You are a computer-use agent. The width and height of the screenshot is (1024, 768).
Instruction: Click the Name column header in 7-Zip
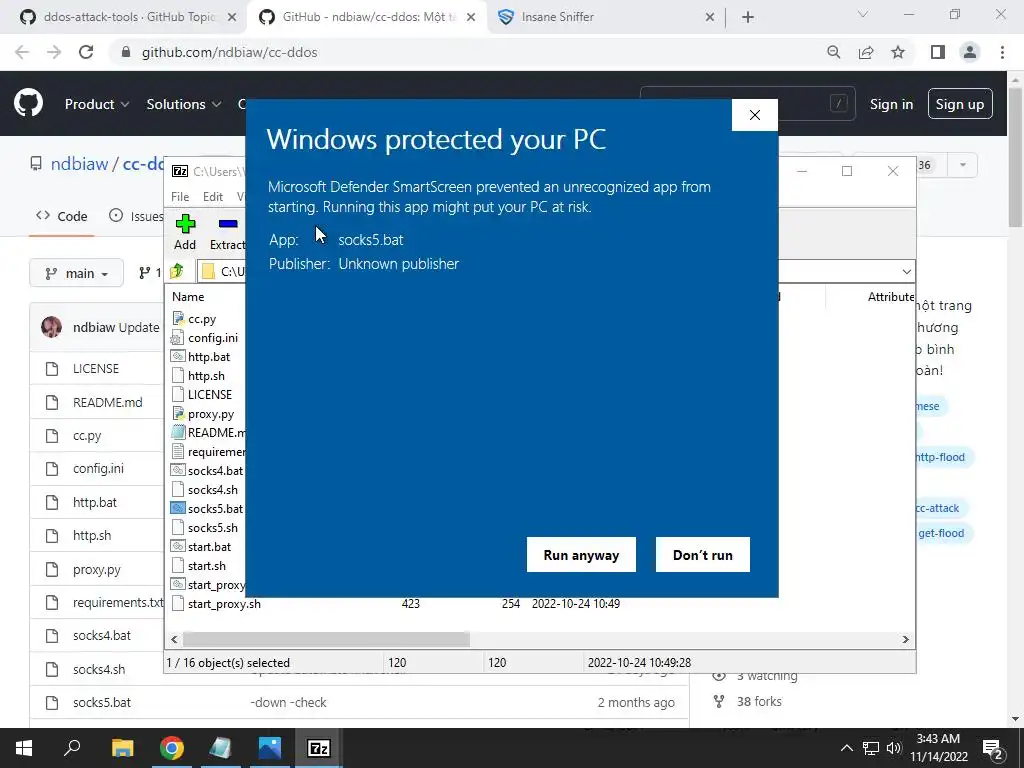[x=188, y=296]
